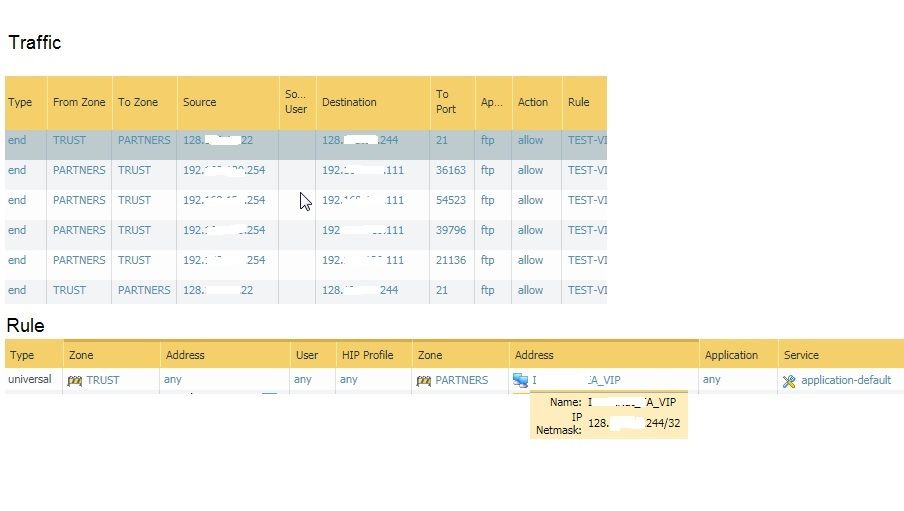904x511 pixels.
Task: Click the TRUST source zone in the rule
Action: tap(103, 380)
